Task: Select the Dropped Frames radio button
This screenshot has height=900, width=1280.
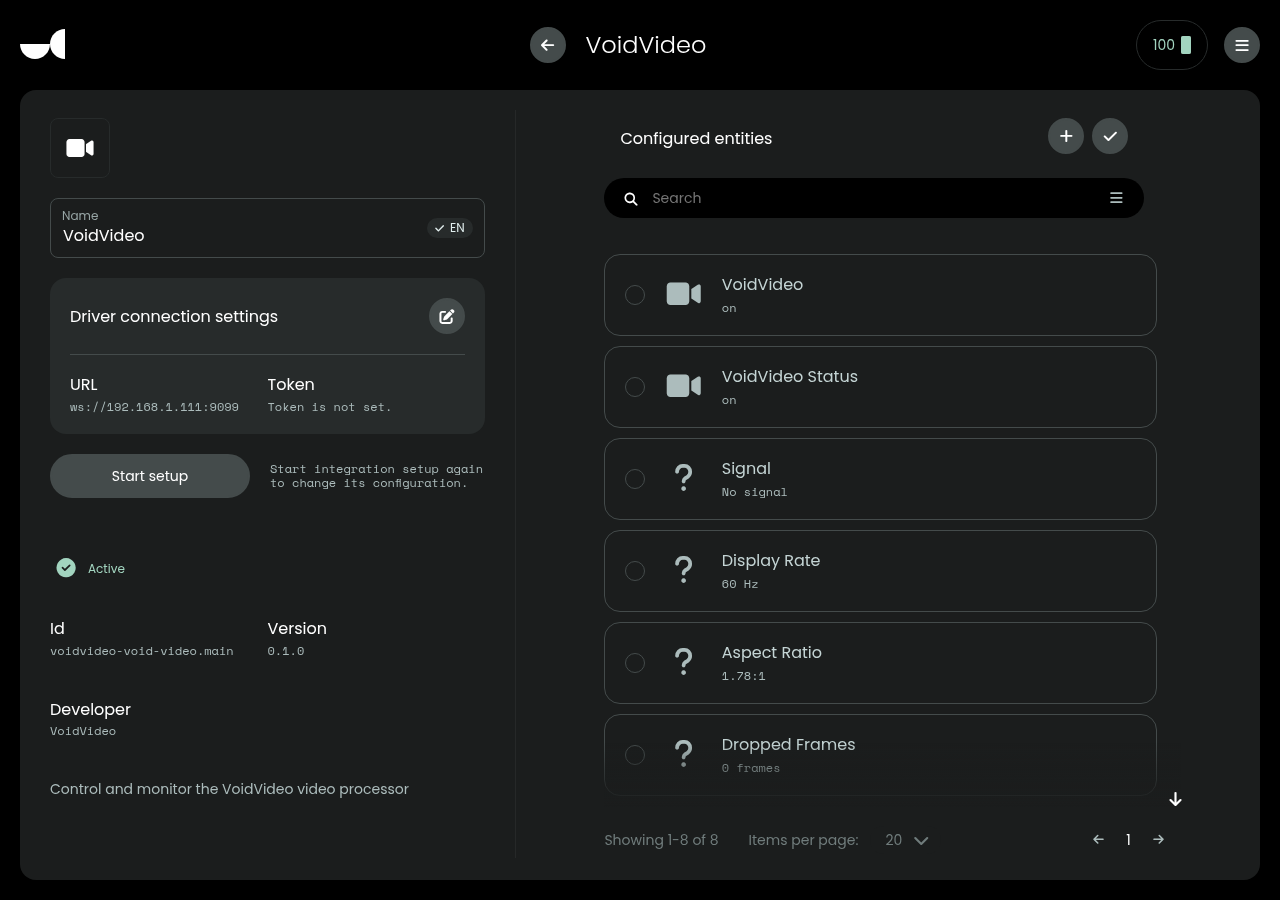Action: [635, 755]
